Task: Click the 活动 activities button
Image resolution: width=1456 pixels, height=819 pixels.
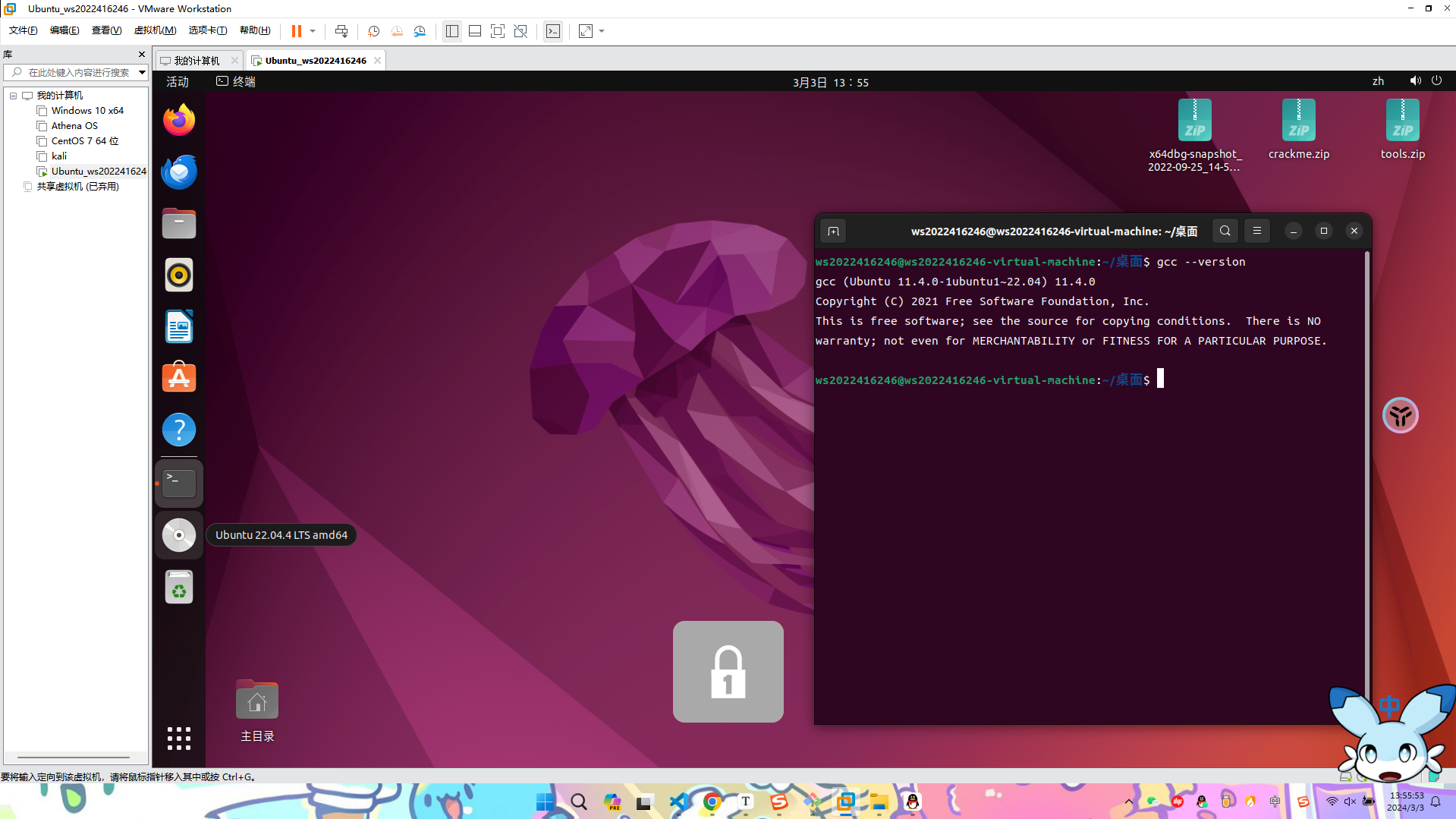Action: click(x=178, y=82)
